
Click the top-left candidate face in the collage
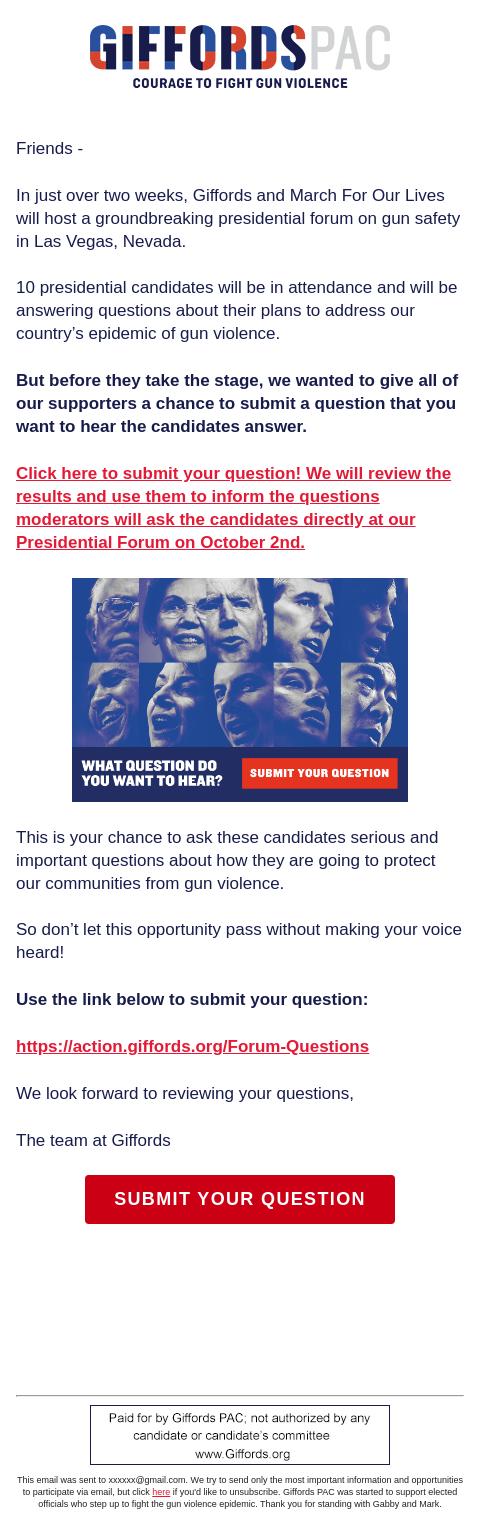click(x=105, y=620)
